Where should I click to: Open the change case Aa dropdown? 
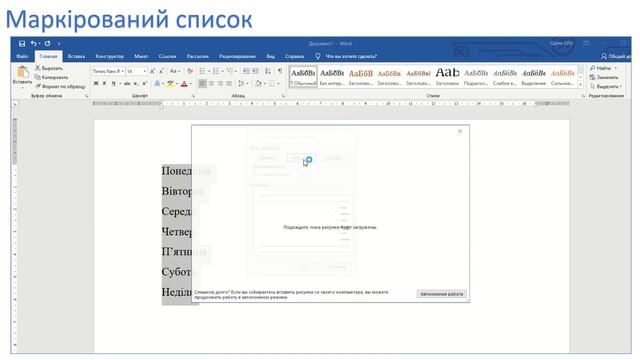174,71
